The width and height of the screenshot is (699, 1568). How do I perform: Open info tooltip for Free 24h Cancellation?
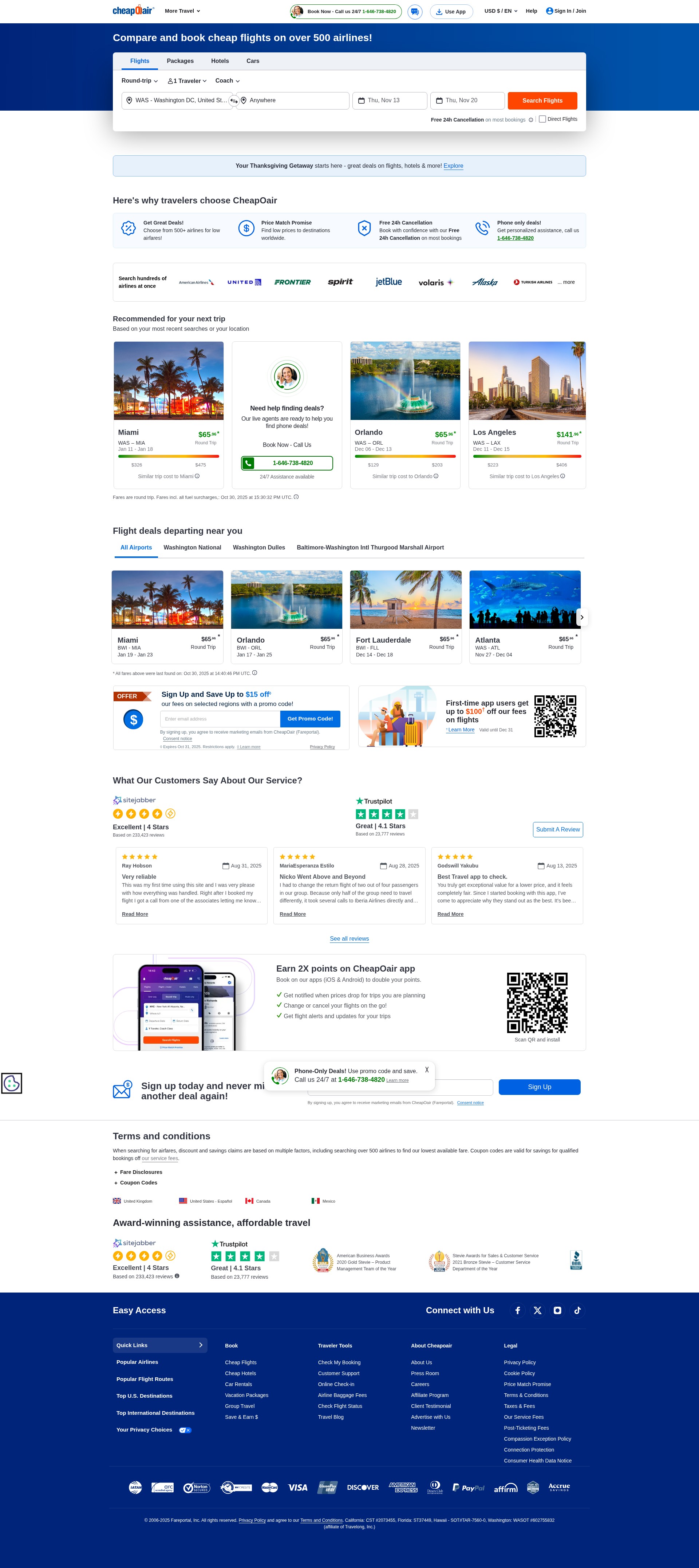(531, 120)
